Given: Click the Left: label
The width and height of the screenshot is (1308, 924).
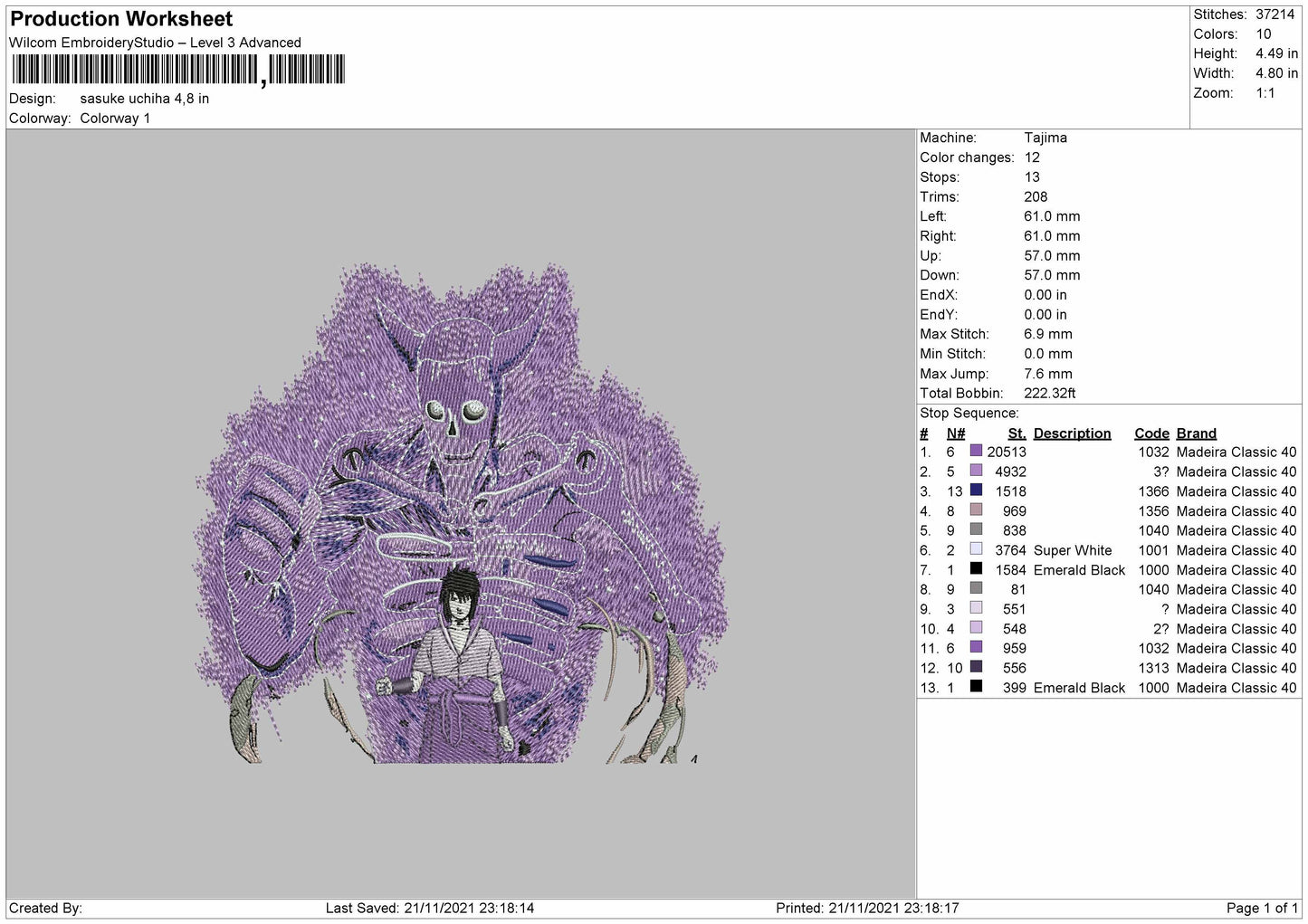Looking at the screenshot, I should 933,216.
